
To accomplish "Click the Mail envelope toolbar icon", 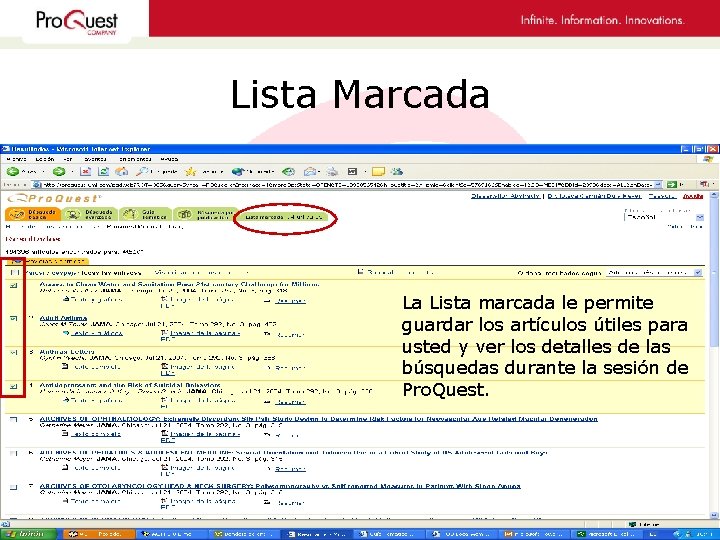I will tap(310, 172).
